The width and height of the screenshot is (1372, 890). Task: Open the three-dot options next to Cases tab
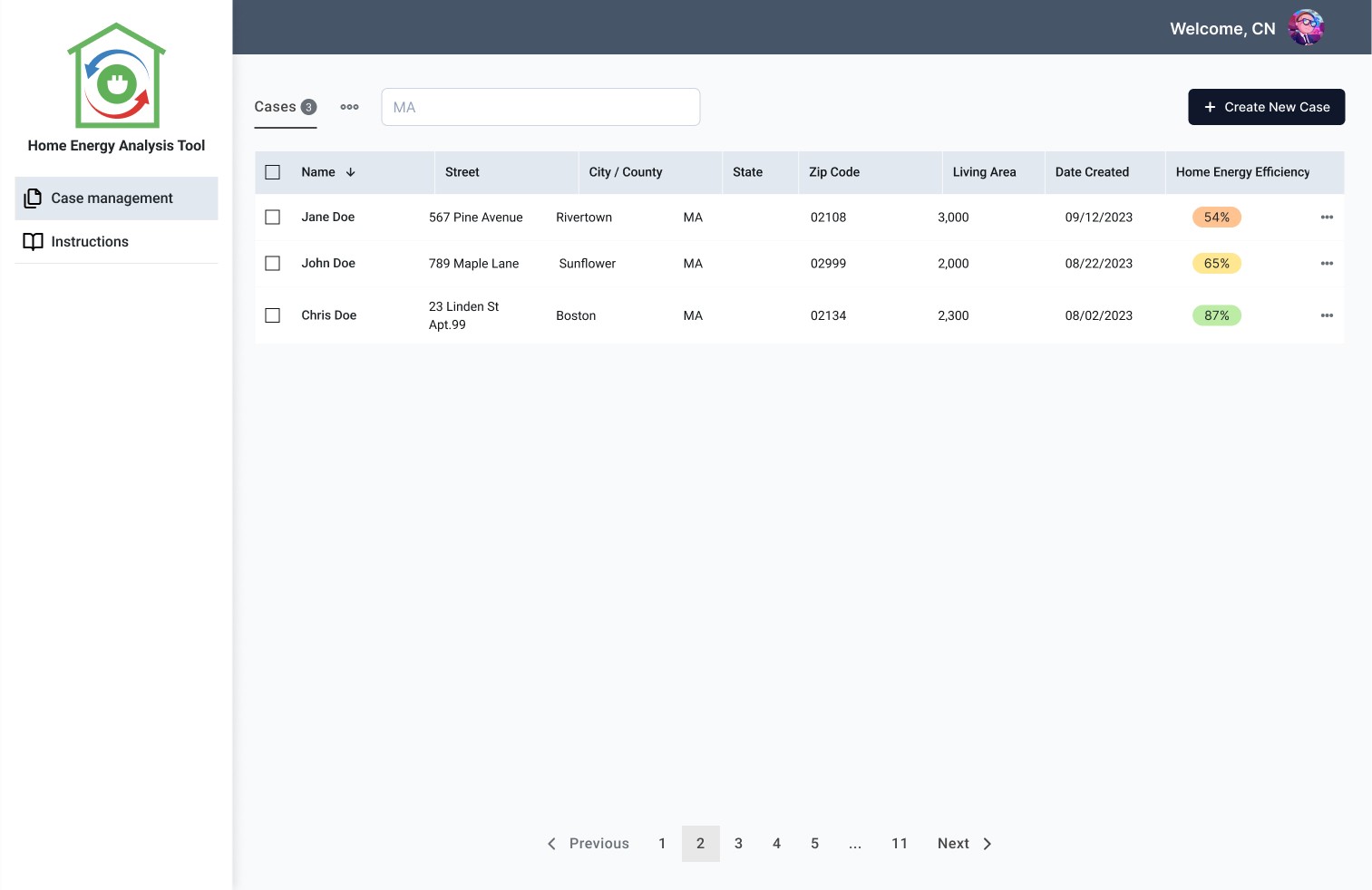349,107
